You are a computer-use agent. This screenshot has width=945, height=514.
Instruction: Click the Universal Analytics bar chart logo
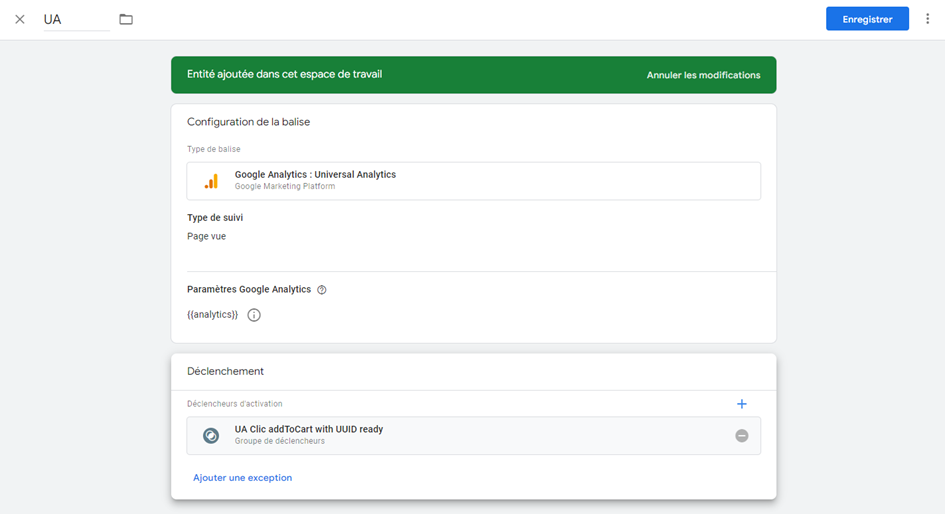pos(211,181)
